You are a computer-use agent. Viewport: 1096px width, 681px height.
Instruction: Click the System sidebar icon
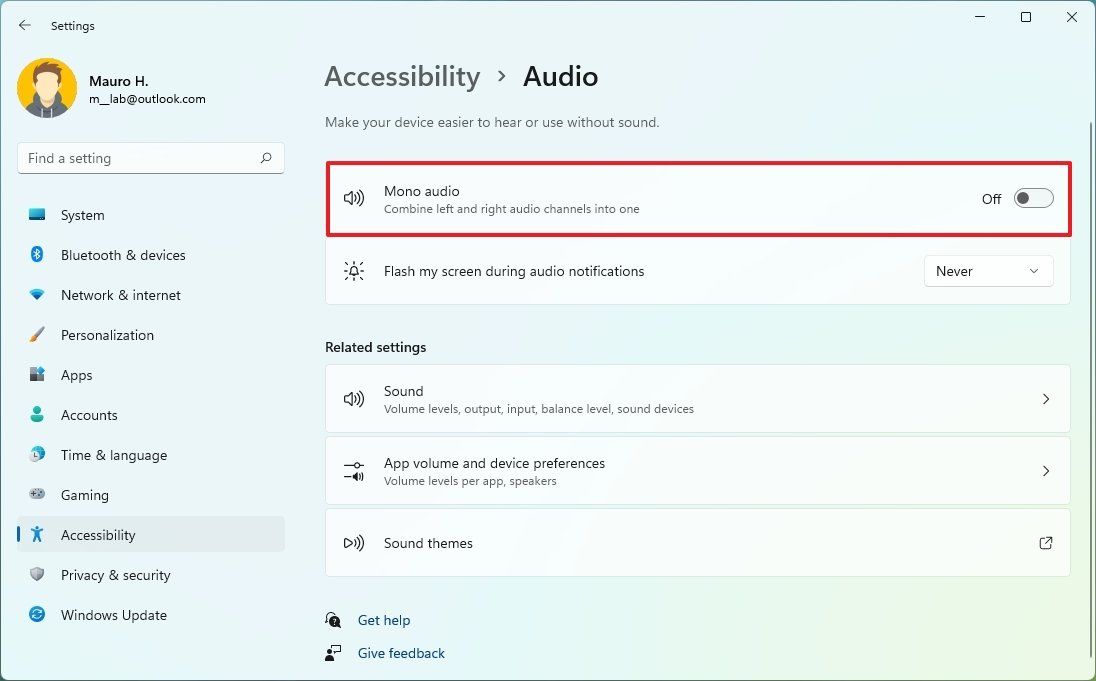(x=36, y=215)
